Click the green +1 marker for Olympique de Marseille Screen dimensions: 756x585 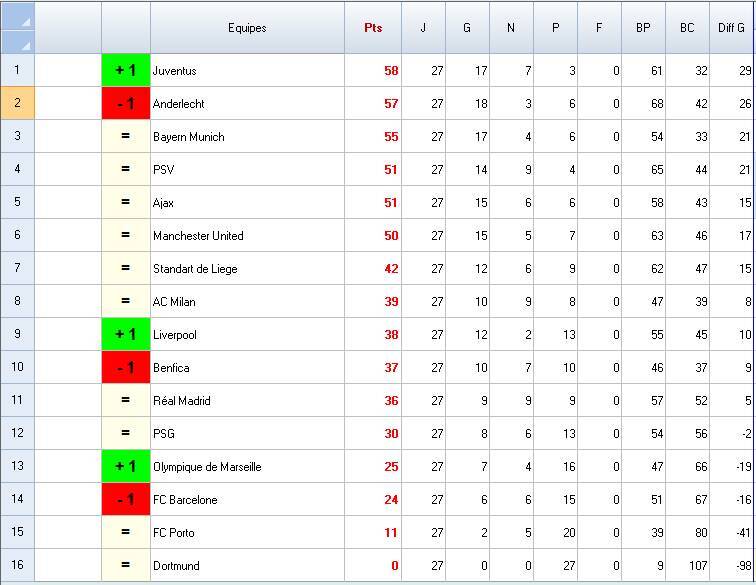coord(126,467)
